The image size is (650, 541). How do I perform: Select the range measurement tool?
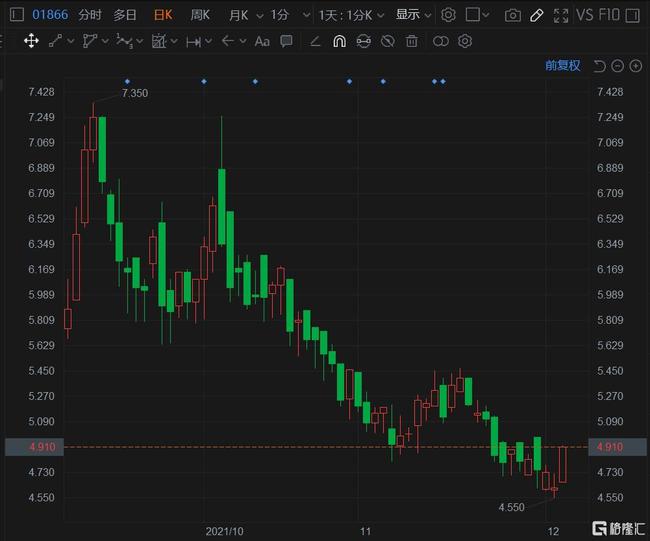tap(194, 41)
